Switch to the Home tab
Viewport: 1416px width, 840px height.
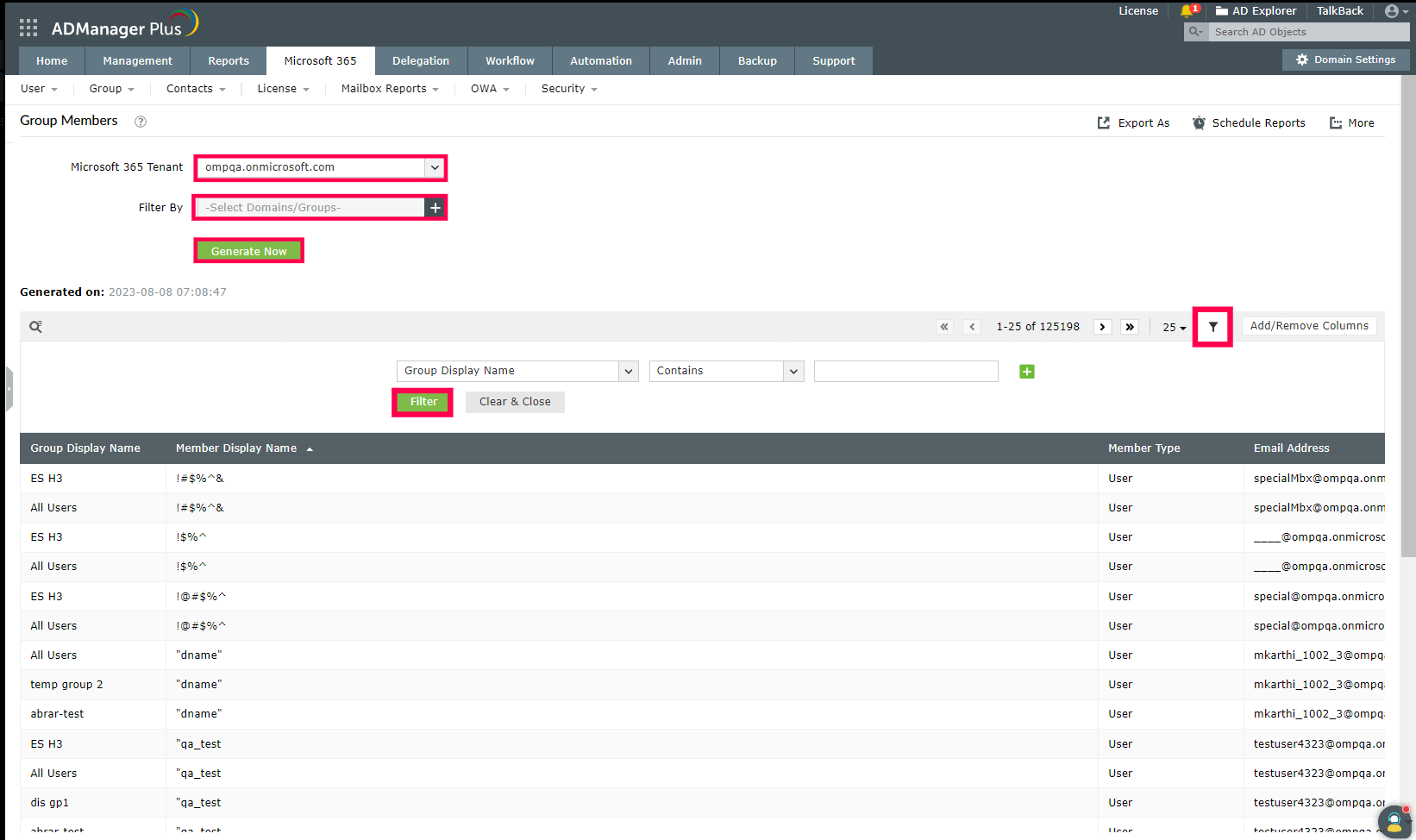point(52,61)
